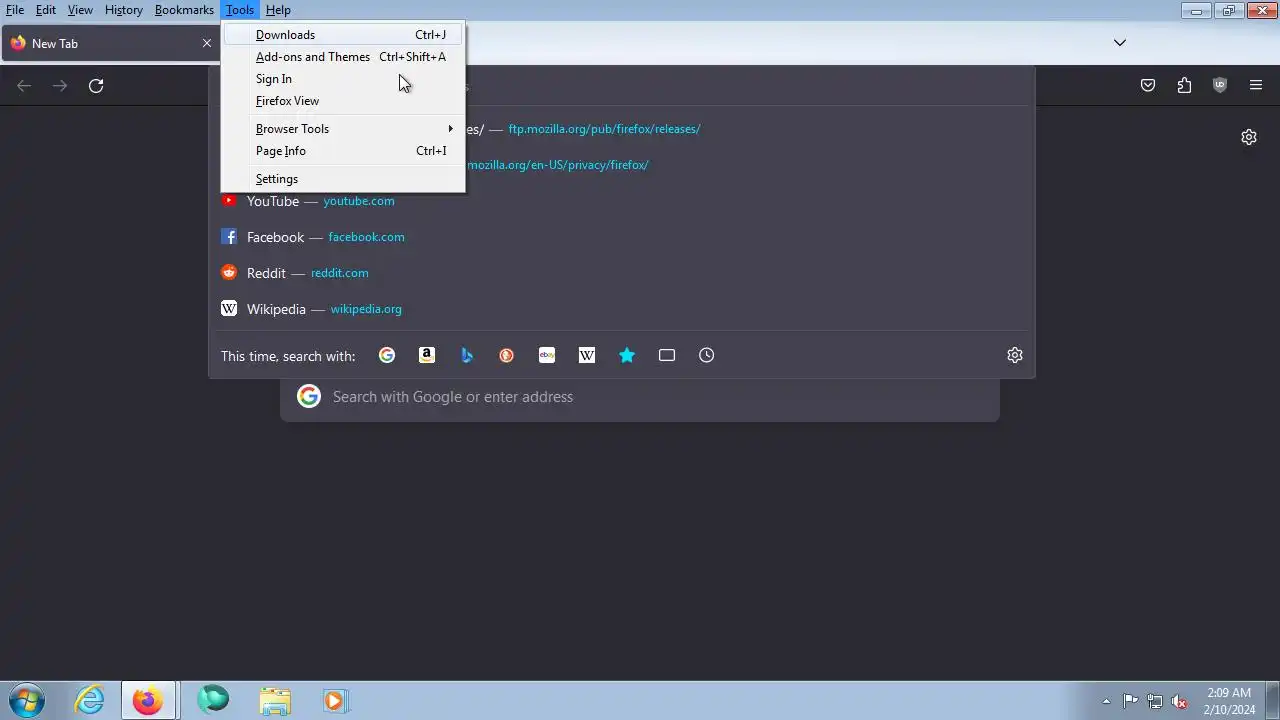Click the Action Center flag tray icon
The width and height of the screenshot is (1280, 720).
(x=1130, y=701)
